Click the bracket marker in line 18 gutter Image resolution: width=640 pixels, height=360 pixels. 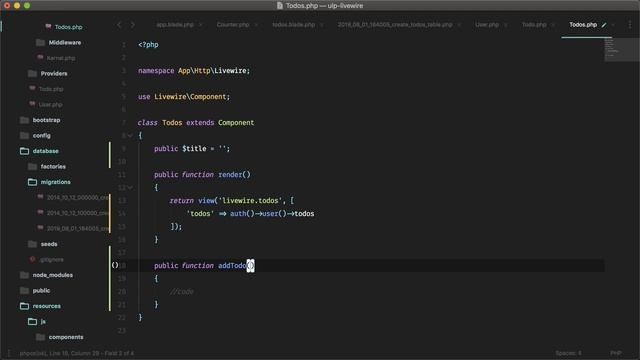click(x=115, y=265)
